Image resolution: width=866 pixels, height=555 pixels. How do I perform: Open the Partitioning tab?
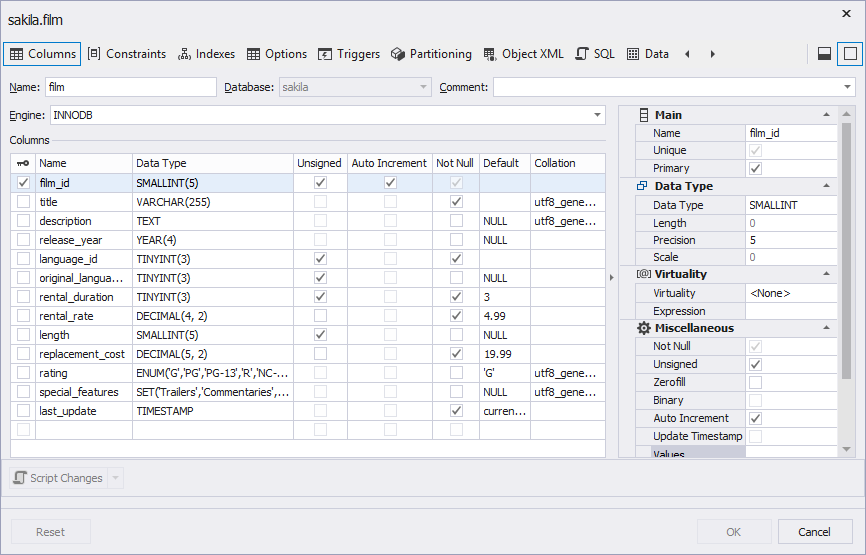point(431,54)
